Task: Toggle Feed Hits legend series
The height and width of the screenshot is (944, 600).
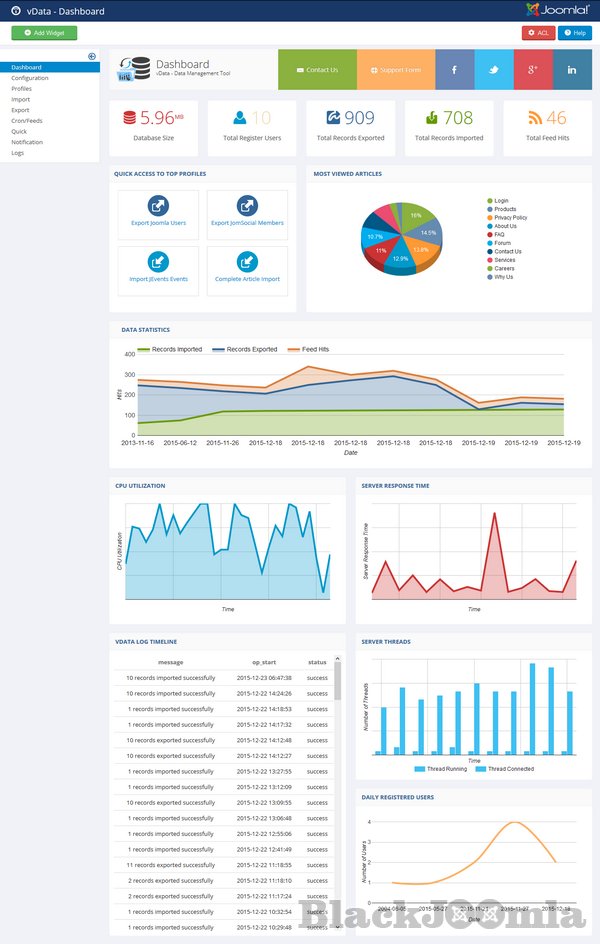Action: pos(309,350)
